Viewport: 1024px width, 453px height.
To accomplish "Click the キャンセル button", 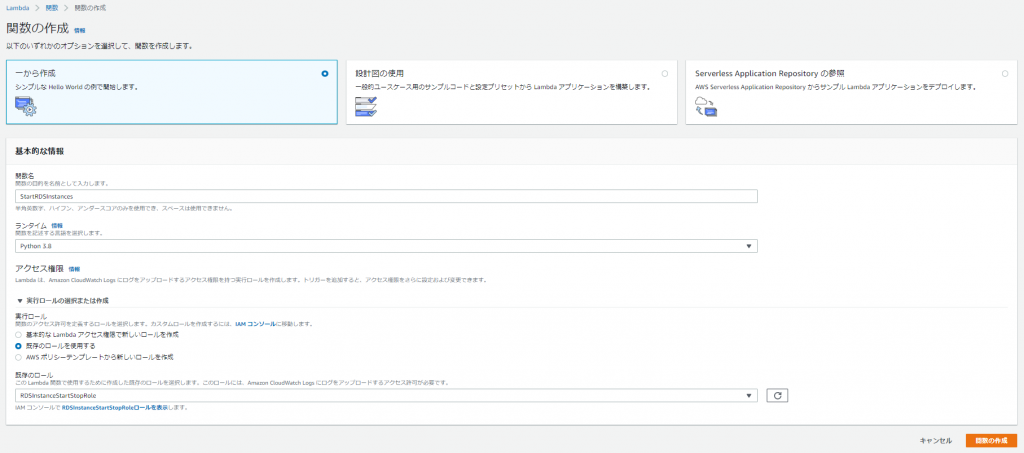I will [x=935, y=441].
